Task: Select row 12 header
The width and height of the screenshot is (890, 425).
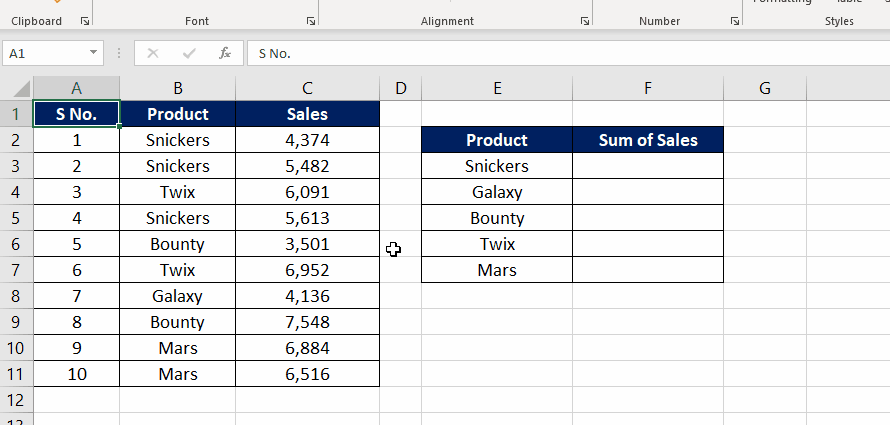Action: (x=16, y=400)
